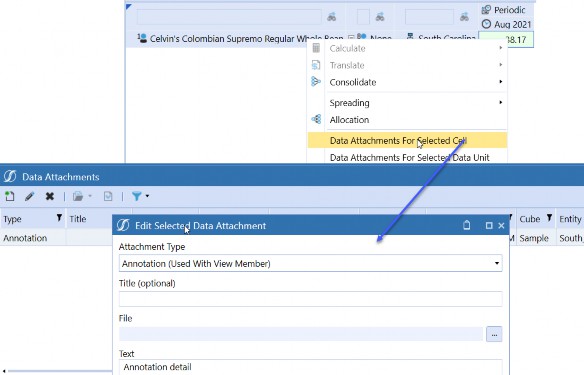The height and width of the screenshot is (375, 584).
Task: Click the South_ entity cell
Action: (570, 238)
